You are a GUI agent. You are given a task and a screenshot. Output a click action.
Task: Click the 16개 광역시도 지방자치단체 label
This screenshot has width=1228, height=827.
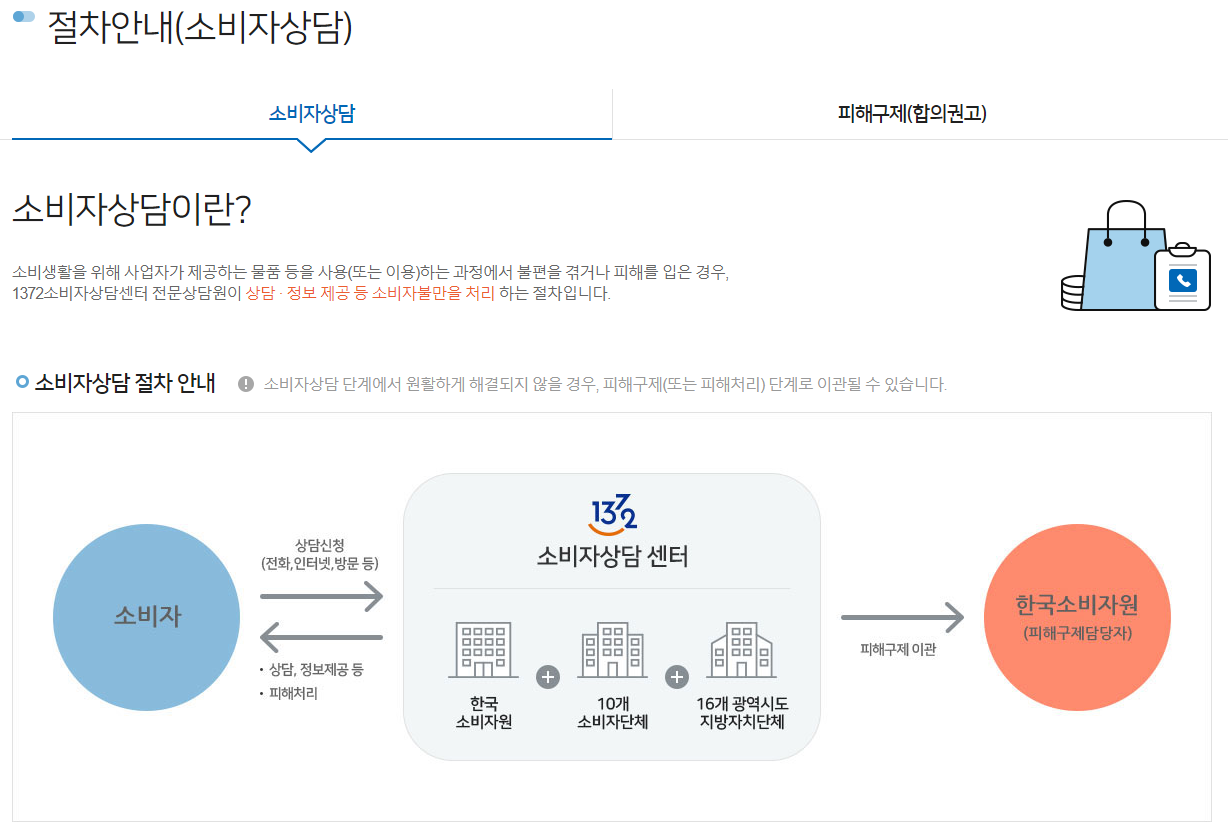tap(743, 713)
